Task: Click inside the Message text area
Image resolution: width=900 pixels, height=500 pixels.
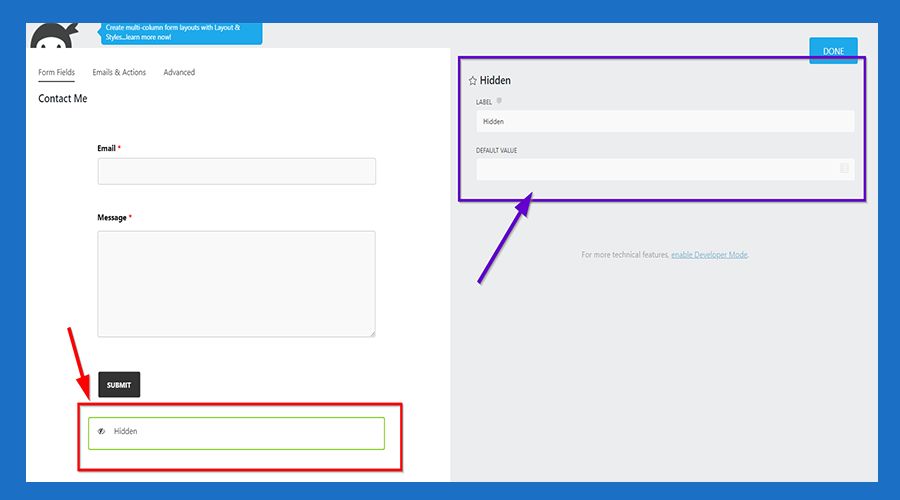Action: click(236, 284)
